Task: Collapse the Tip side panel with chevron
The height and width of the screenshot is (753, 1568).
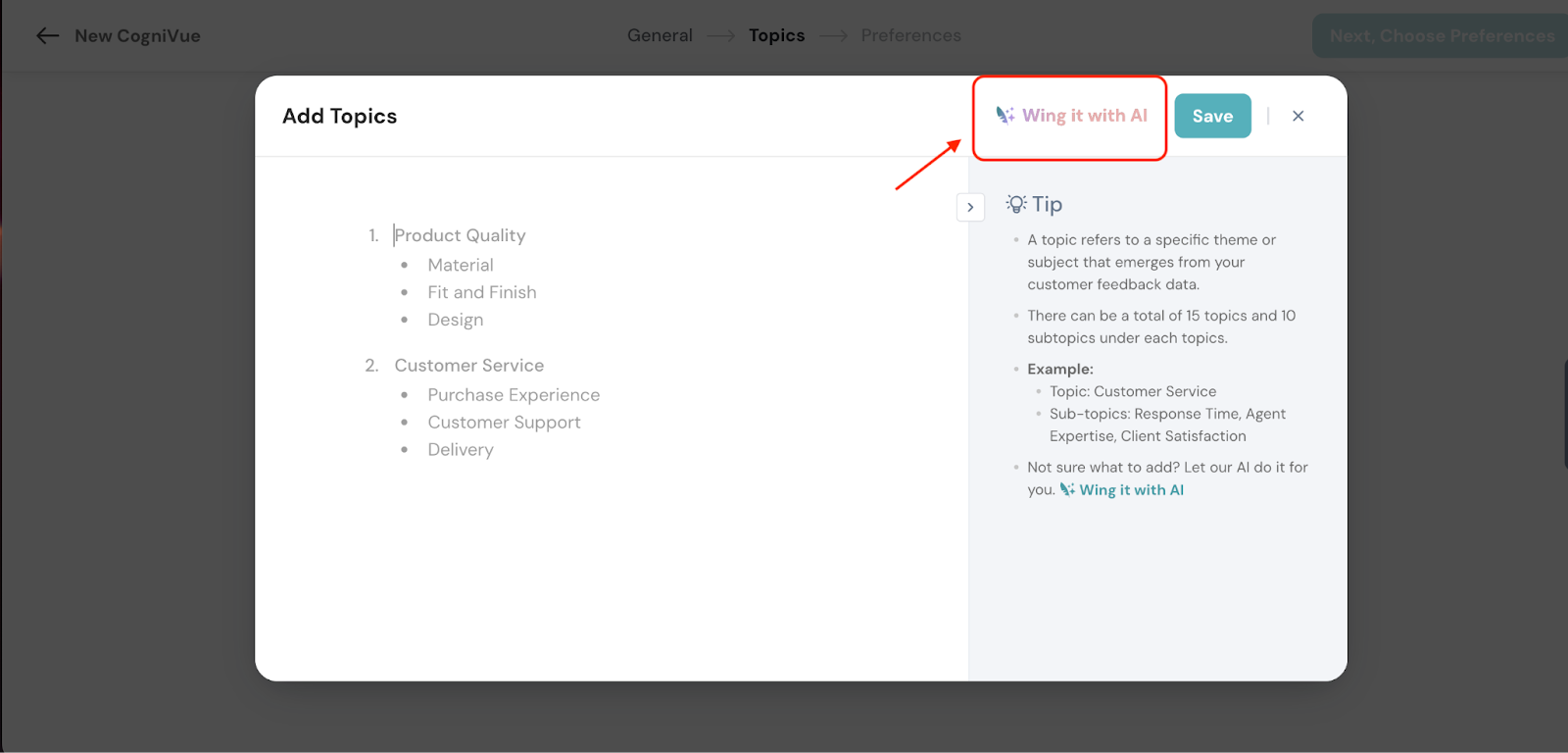Action: 970,207
